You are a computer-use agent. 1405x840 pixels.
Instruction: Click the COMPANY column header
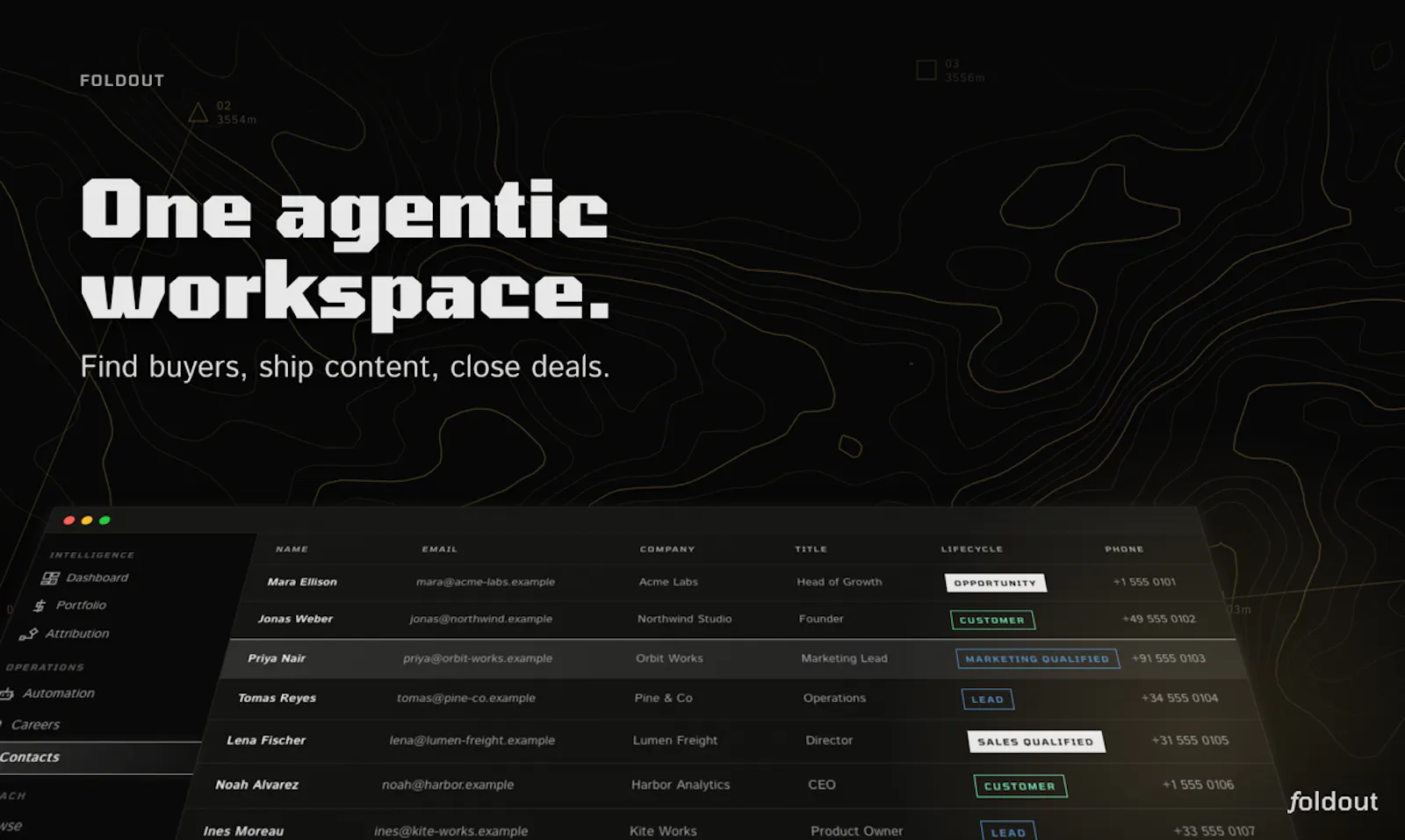(666, 549)
